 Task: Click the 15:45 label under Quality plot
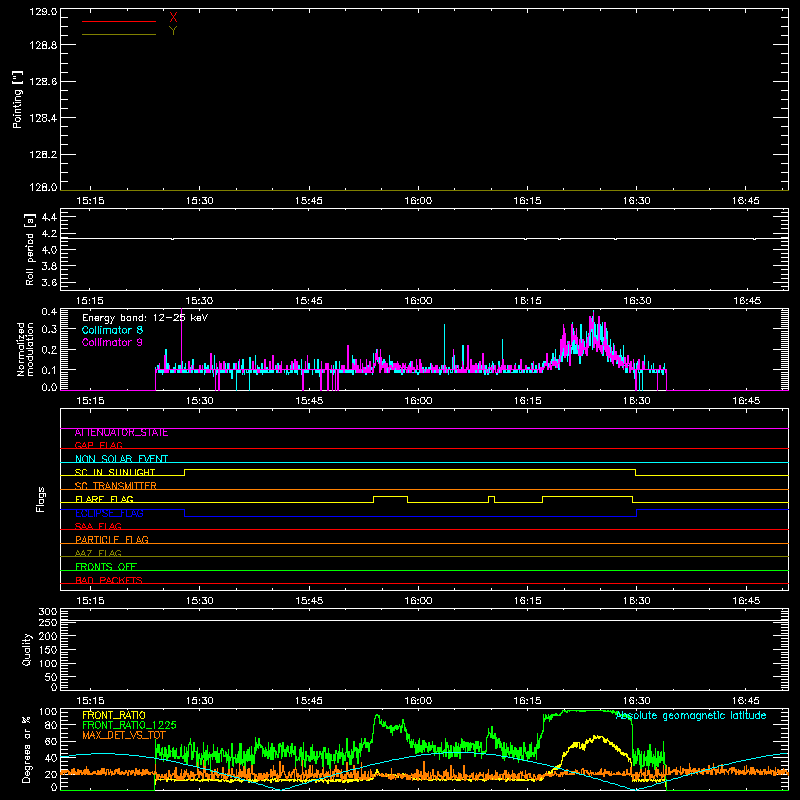(x=309, y=701)
